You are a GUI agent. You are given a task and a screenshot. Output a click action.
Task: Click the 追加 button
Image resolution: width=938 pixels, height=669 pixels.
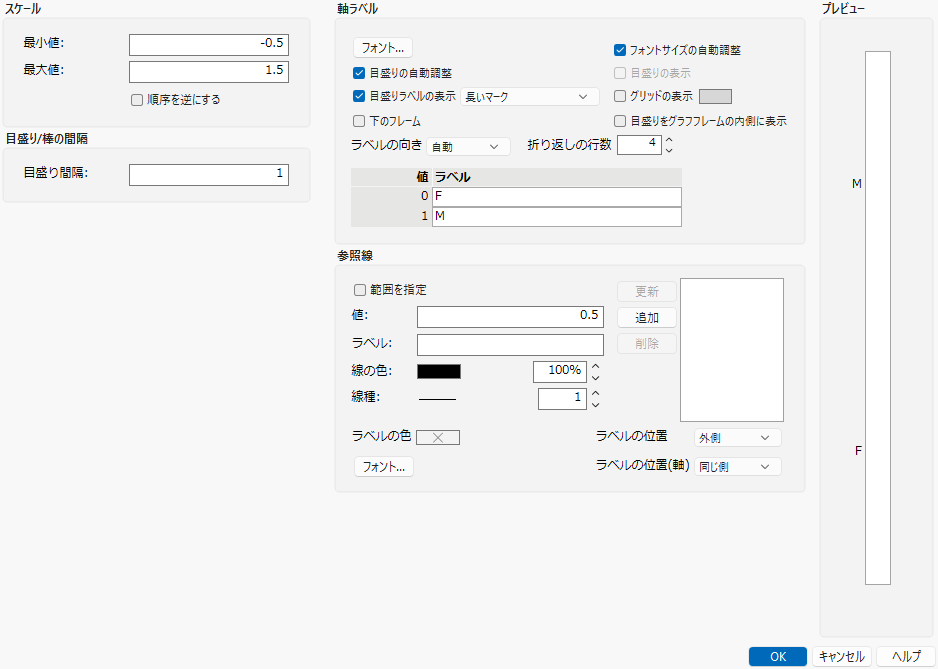647,318
